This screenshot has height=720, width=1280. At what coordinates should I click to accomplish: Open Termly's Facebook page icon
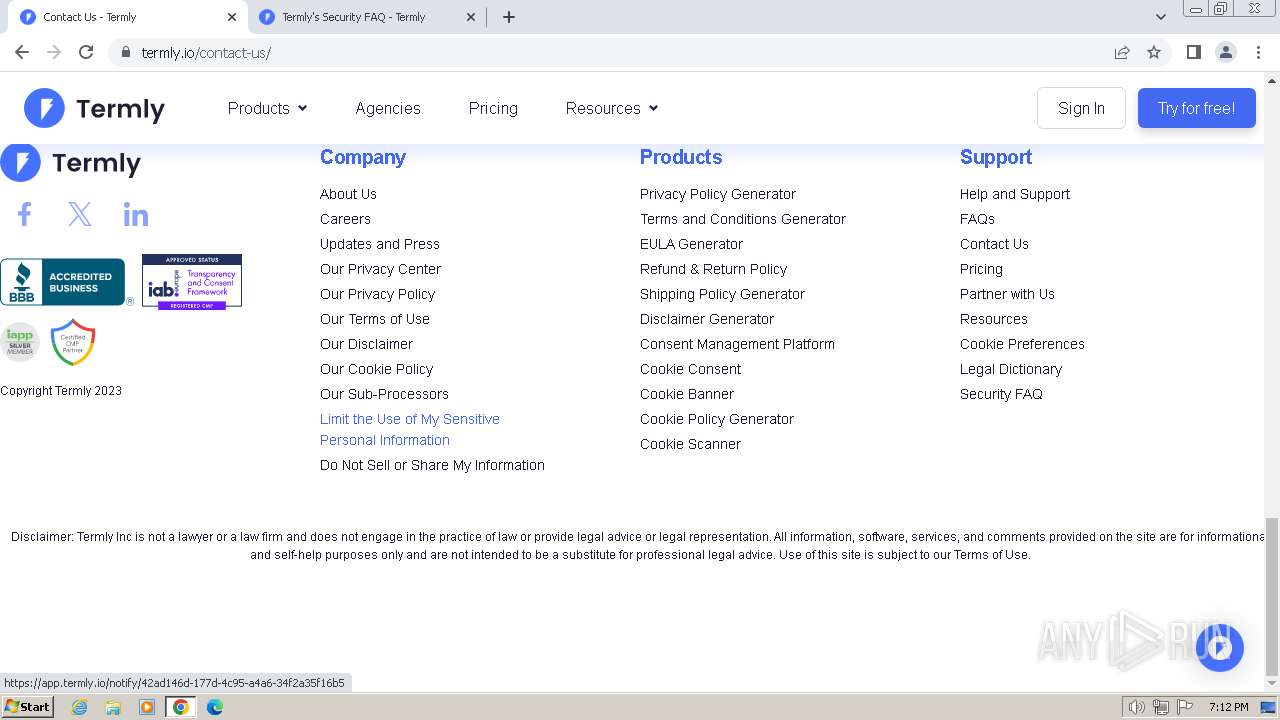point(25,214)
